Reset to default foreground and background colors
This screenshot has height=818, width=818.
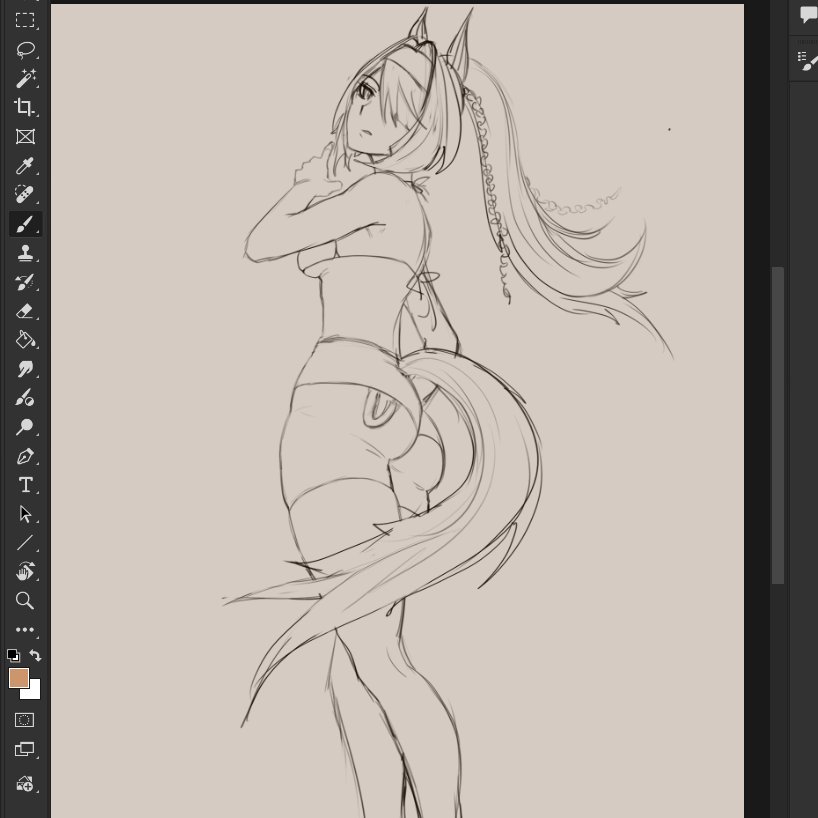pyautogui.click(x=14, y=655)
